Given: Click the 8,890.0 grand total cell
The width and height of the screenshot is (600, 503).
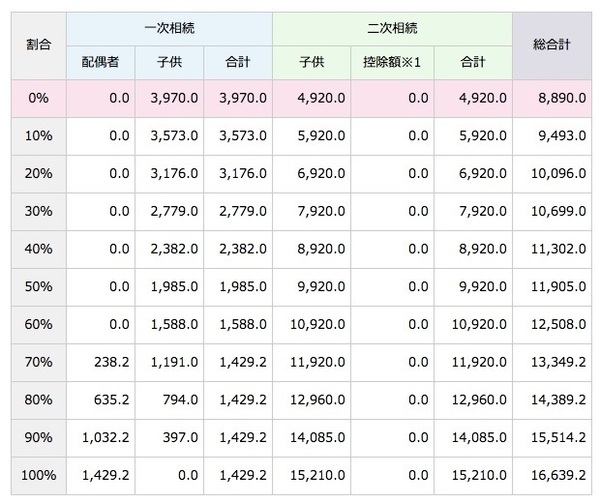Looking at the screenshot, I should [554, 98].
